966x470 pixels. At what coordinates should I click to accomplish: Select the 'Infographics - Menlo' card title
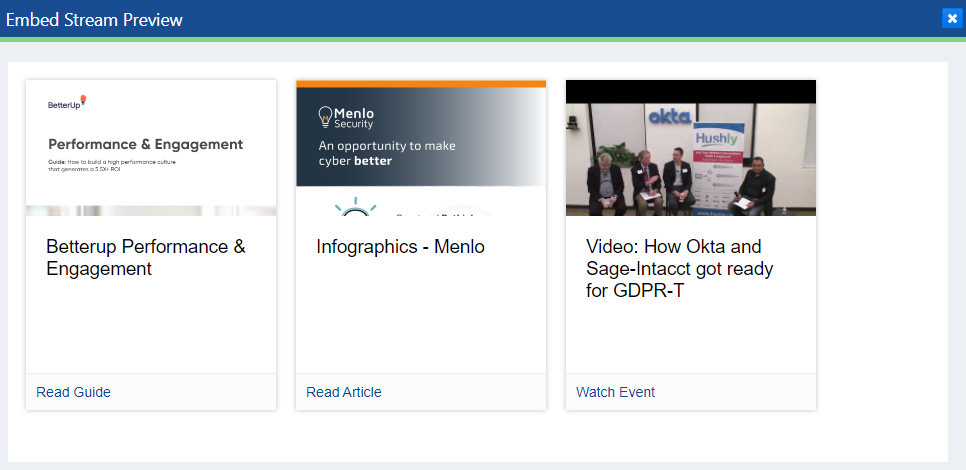pos(400,246)
